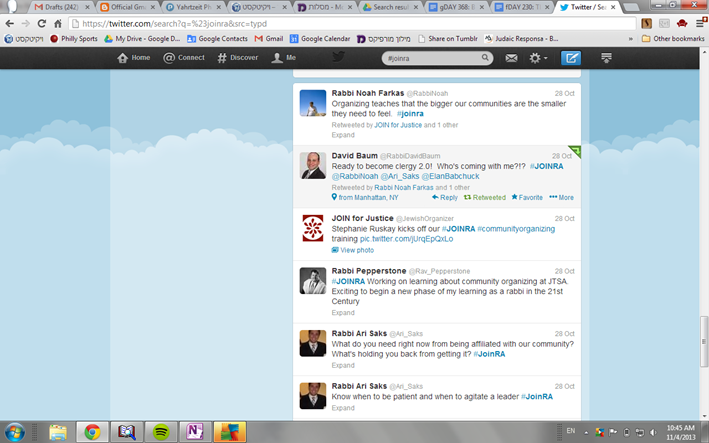The width and height of the screenshot is (709, 443).
Task: Switch to gDAY 368 tab
Action: (x=456, y=7)
